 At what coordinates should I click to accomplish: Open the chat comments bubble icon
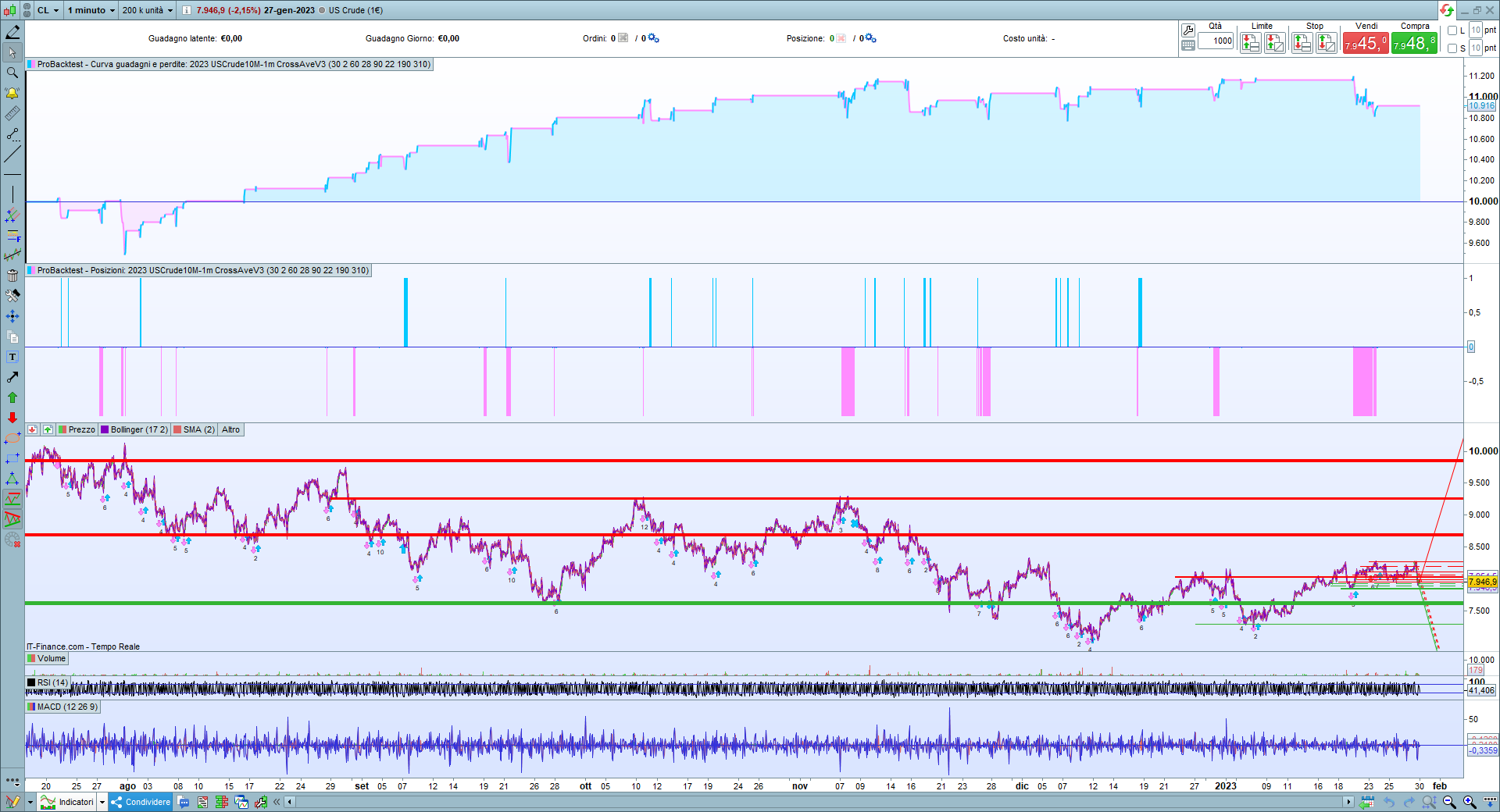184,802
